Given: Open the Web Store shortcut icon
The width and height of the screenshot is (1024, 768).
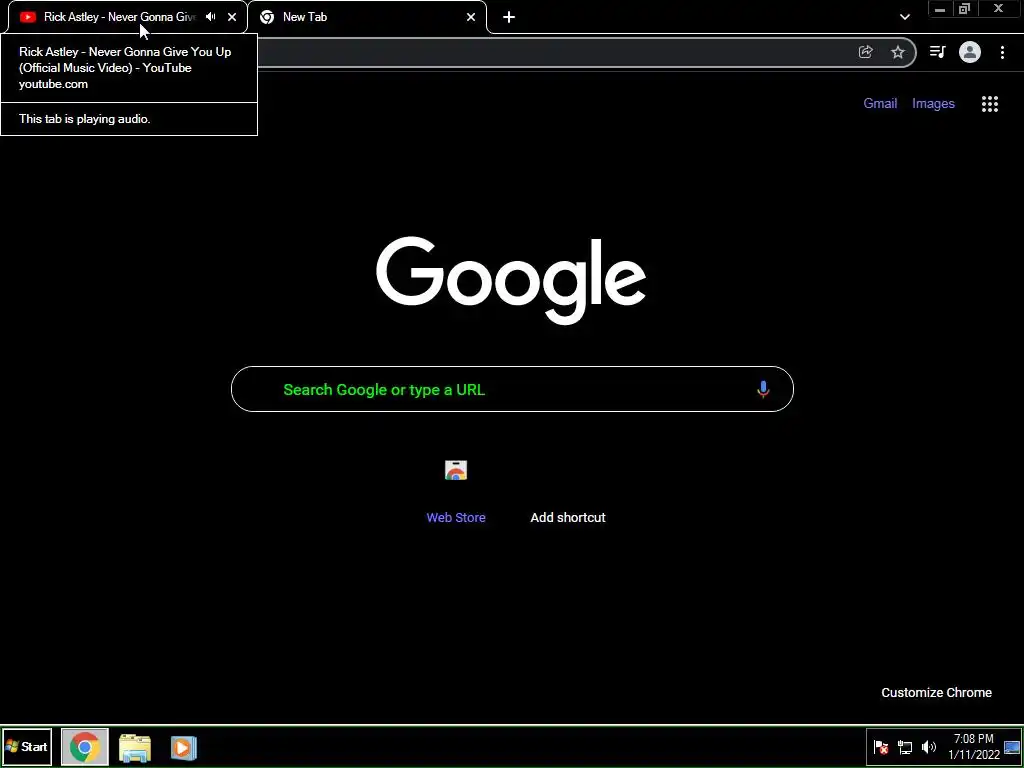Looking at the screenshot, I should (456, 470).
